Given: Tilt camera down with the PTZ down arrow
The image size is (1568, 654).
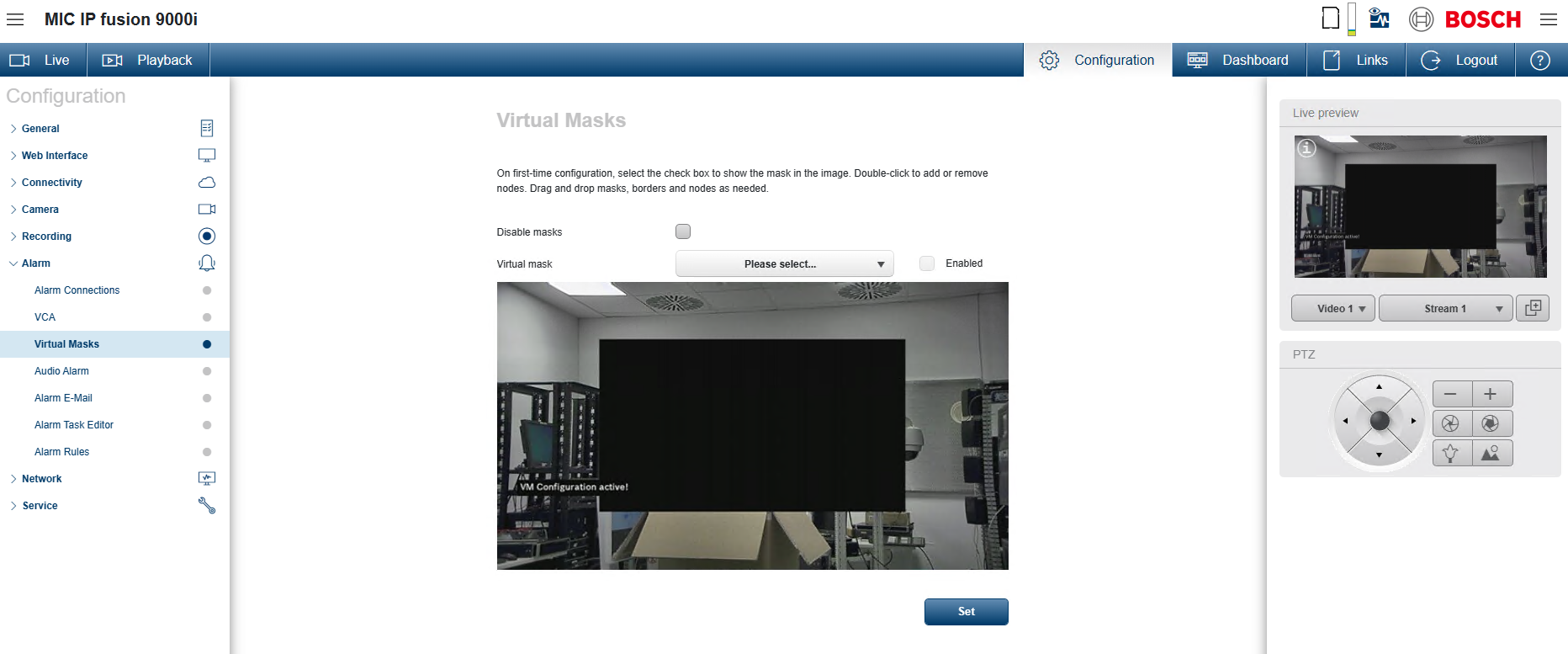Looking at the screenshot, I should point(1379,455).
